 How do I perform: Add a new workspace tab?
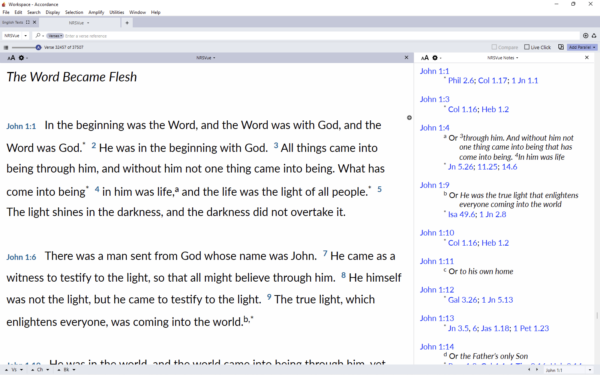click(127, 23)
